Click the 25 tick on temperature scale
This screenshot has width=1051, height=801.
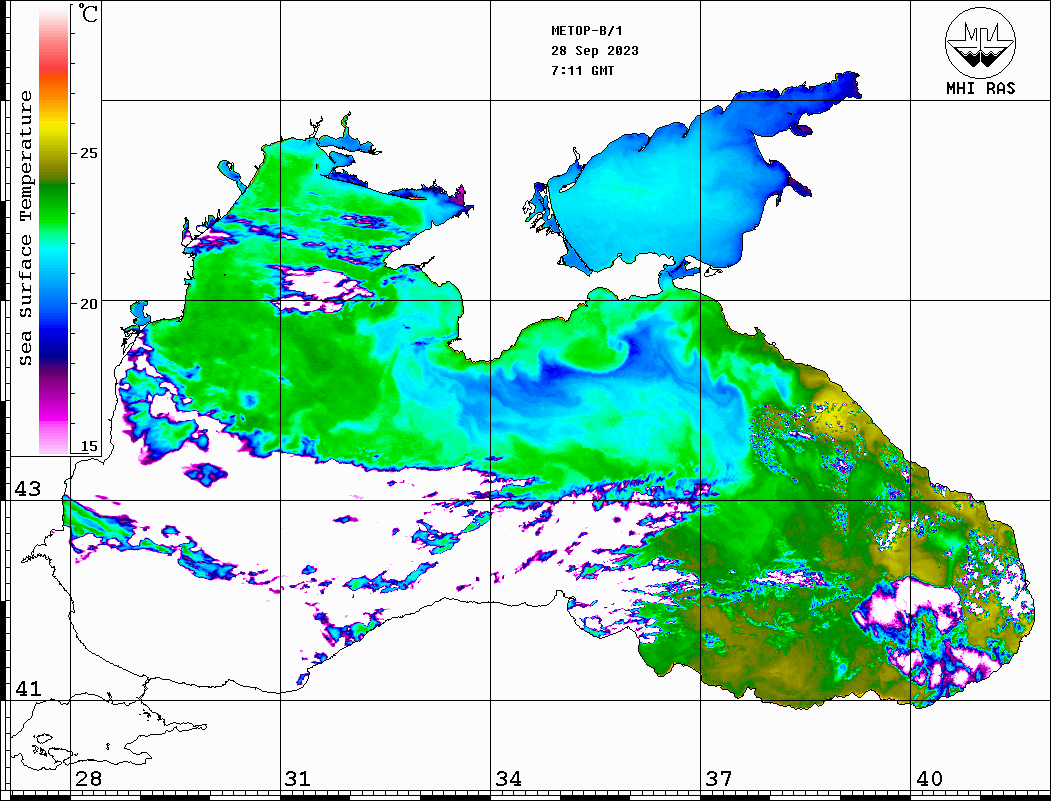88,153
